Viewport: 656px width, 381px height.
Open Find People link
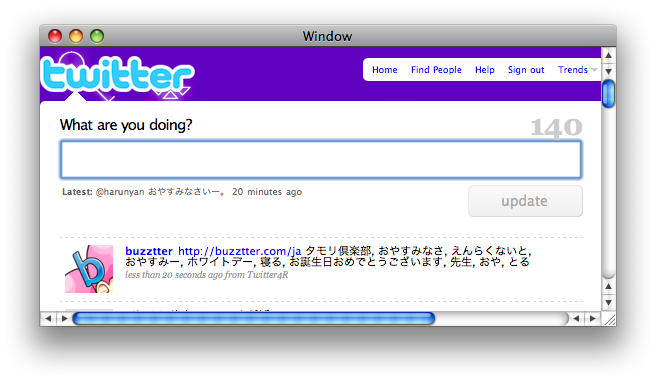point(436,70)
